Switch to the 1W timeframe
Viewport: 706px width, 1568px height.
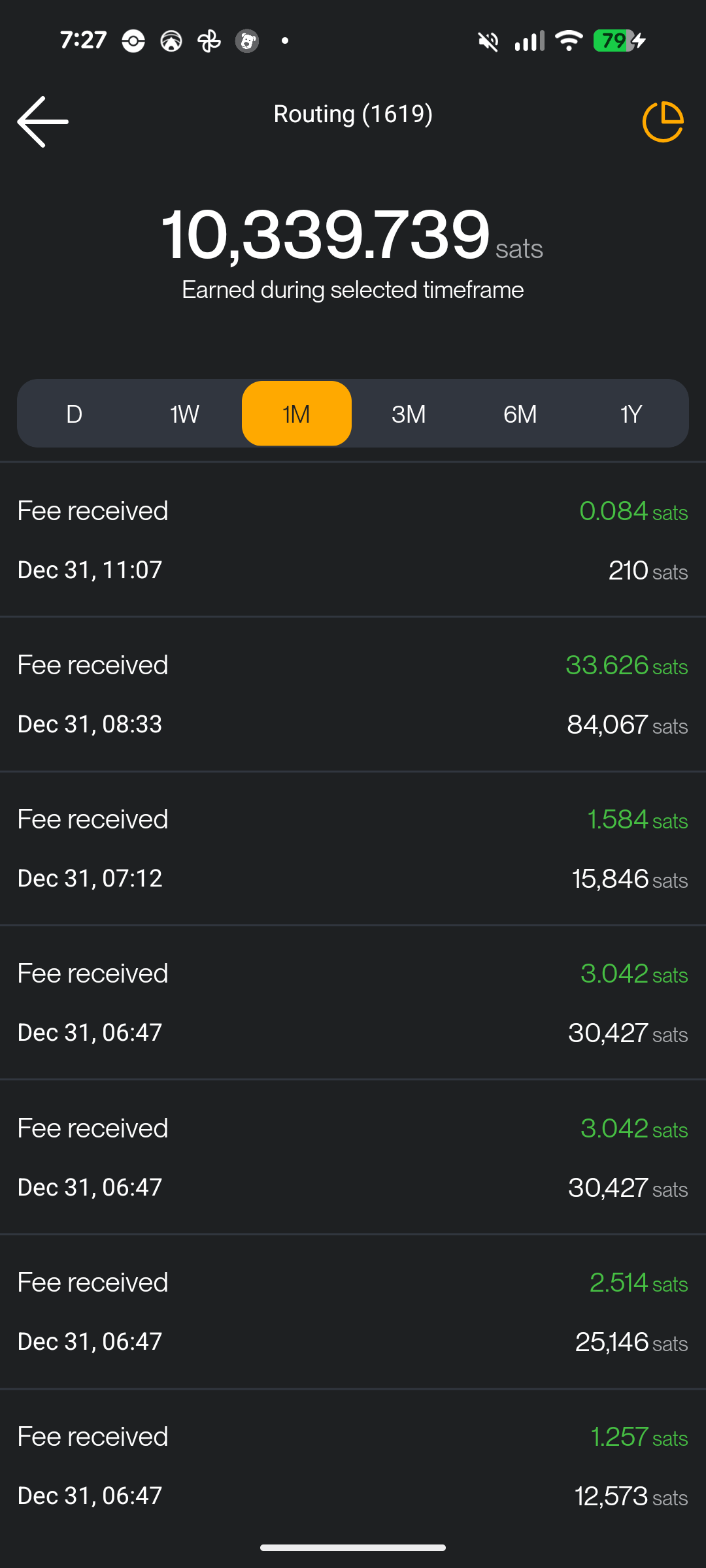pos(185,414)
